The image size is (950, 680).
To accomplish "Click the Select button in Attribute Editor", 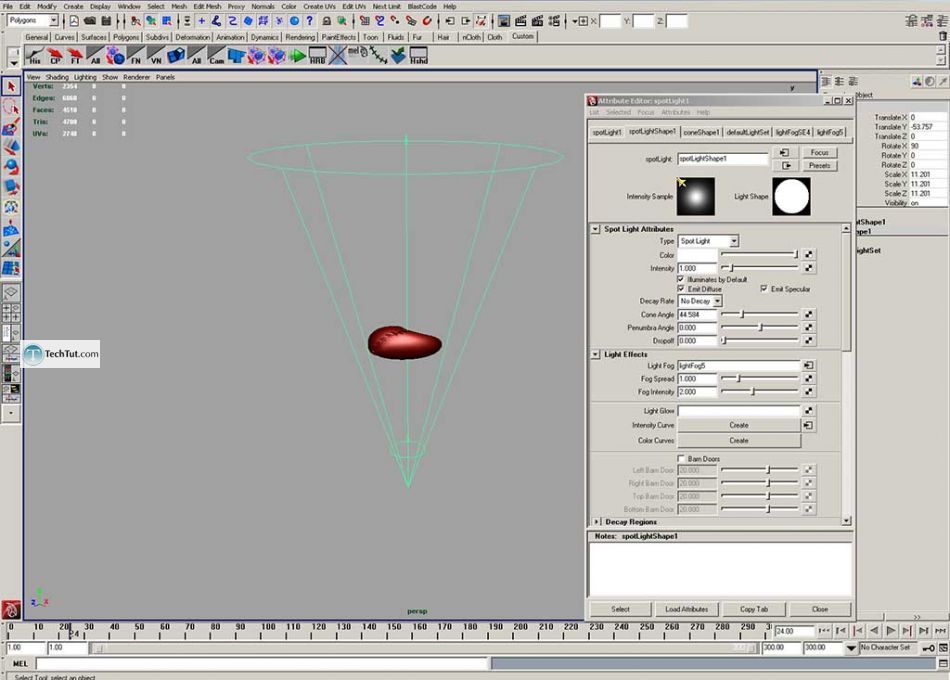I will click(x=620, y=609).
